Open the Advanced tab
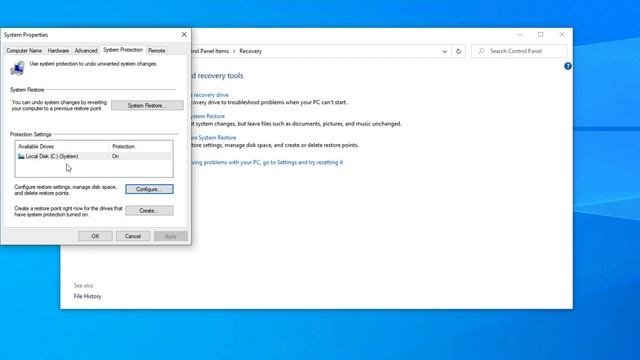640x360 pixels. [x=86, y=51]
